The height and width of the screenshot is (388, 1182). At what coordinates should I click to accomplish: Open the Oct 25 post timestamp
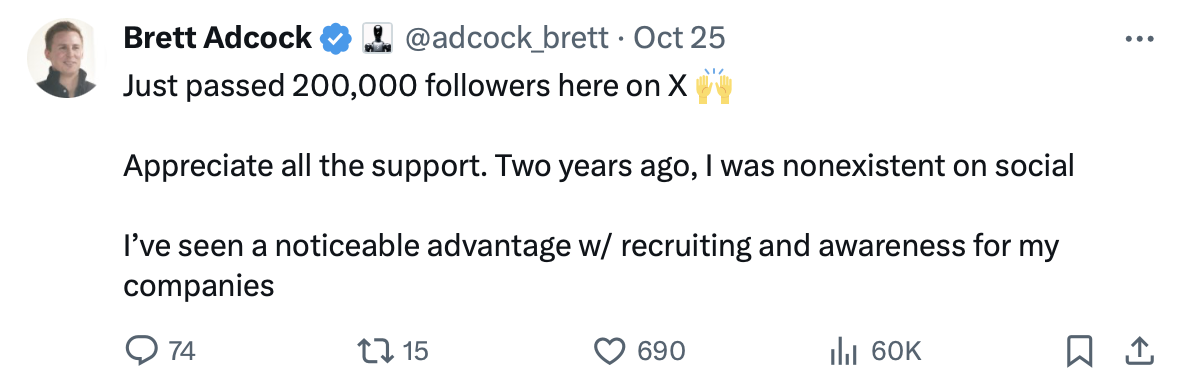pos(679,38)
